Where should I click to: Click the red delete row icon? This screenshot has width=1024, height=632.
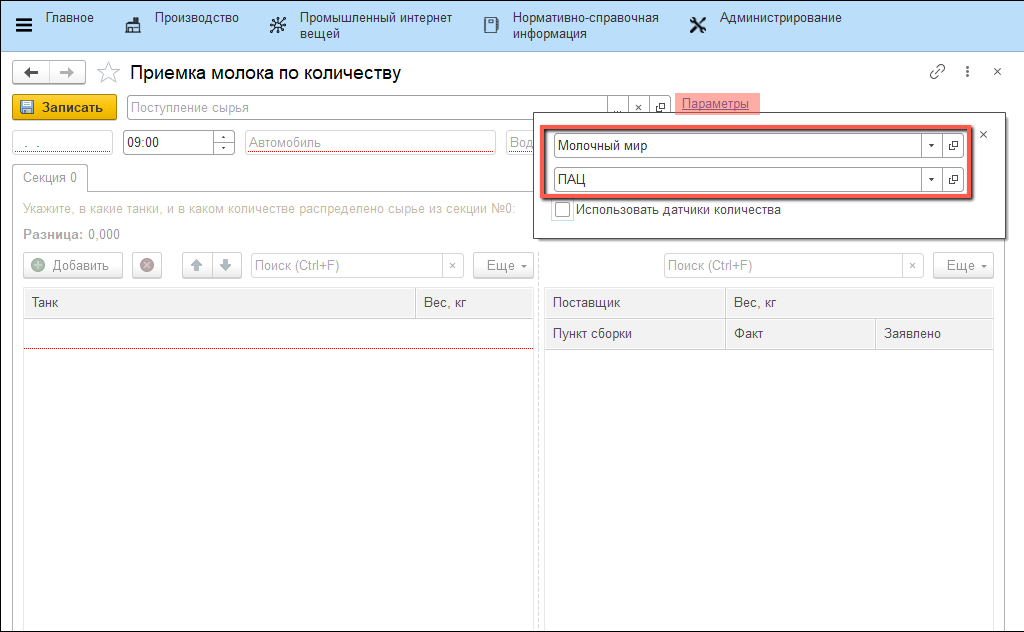click(147, 265)
